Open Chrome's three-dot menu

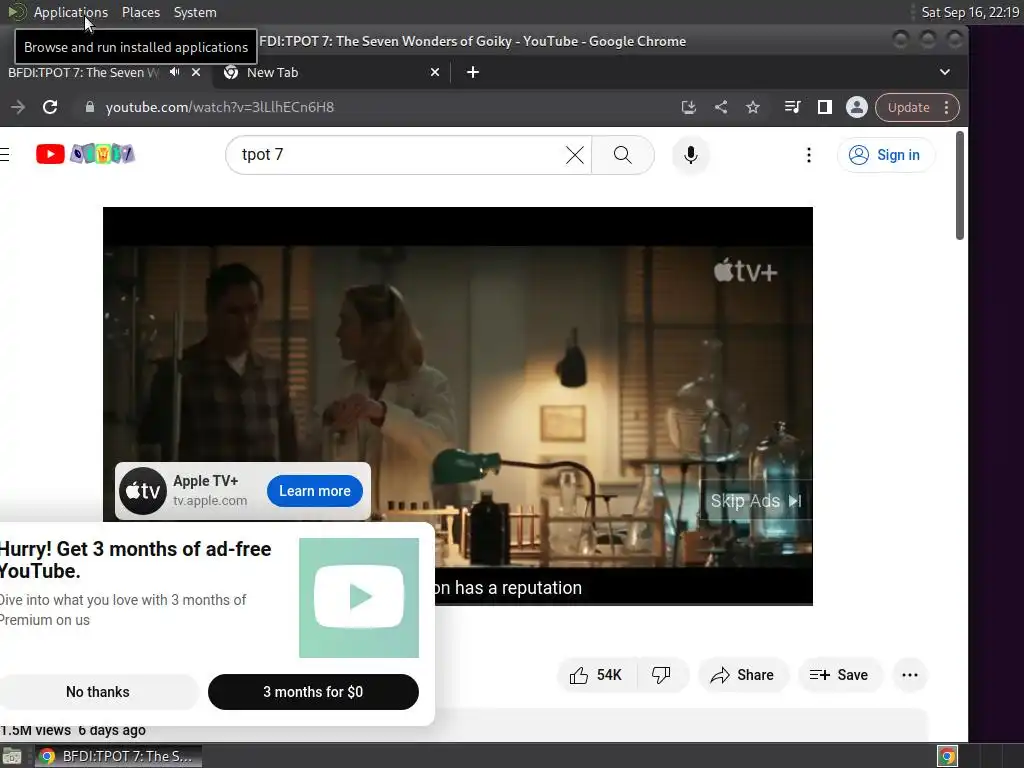[x=947, y=107]
